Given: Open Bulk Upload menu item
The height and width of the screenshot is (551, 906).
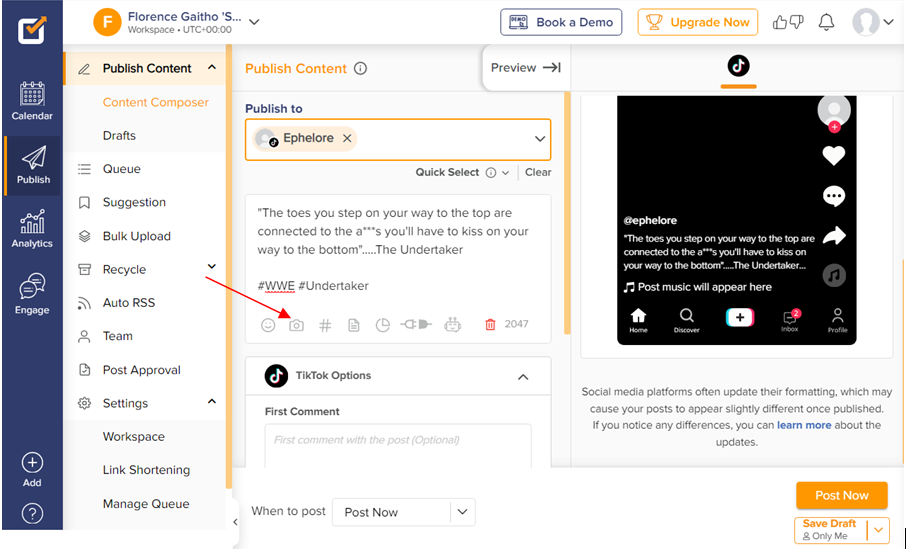Looking at the screenshot, I should point(136,236).
